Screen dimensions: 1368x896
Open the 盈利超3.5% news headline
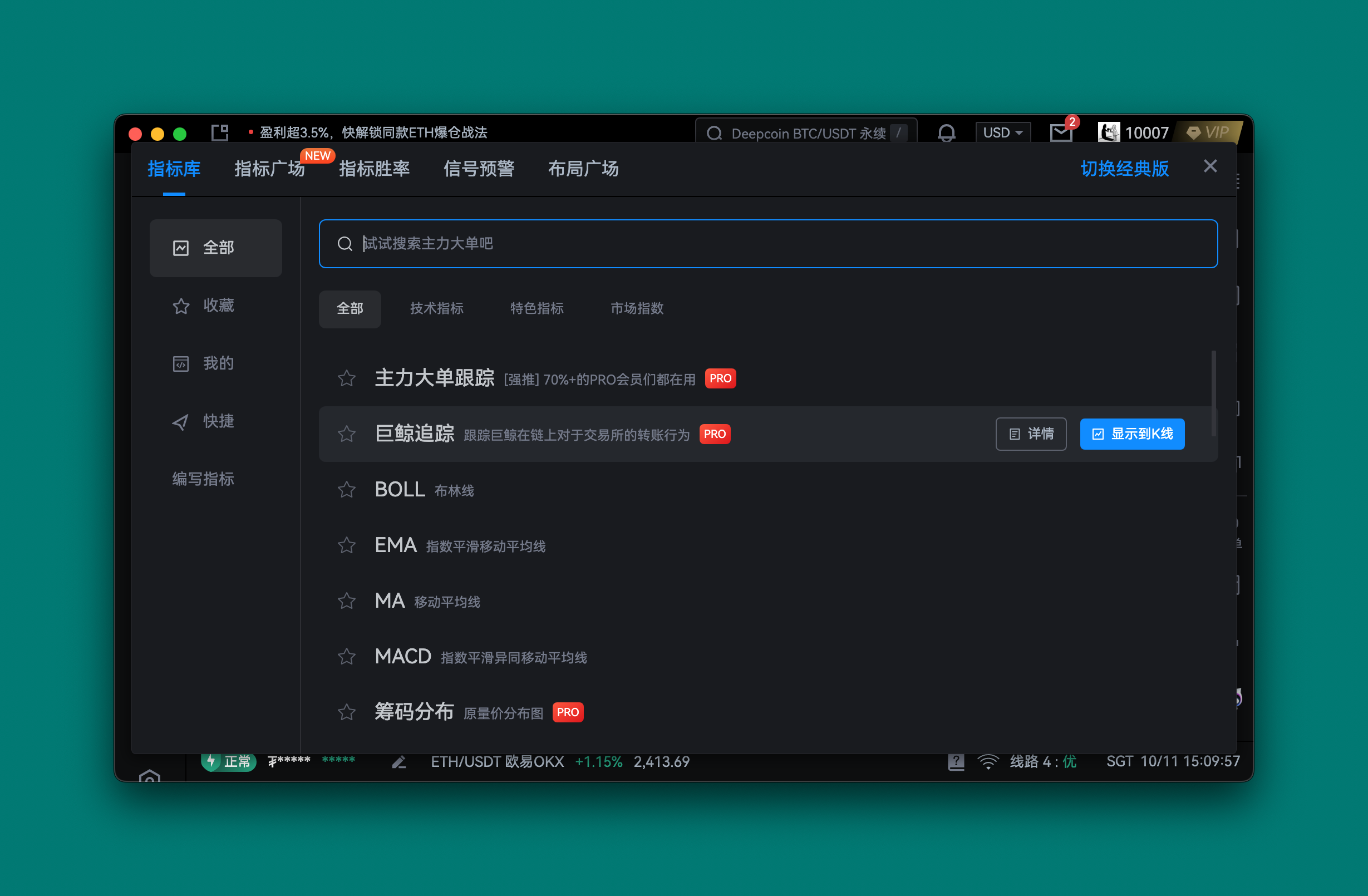point(373,133)
